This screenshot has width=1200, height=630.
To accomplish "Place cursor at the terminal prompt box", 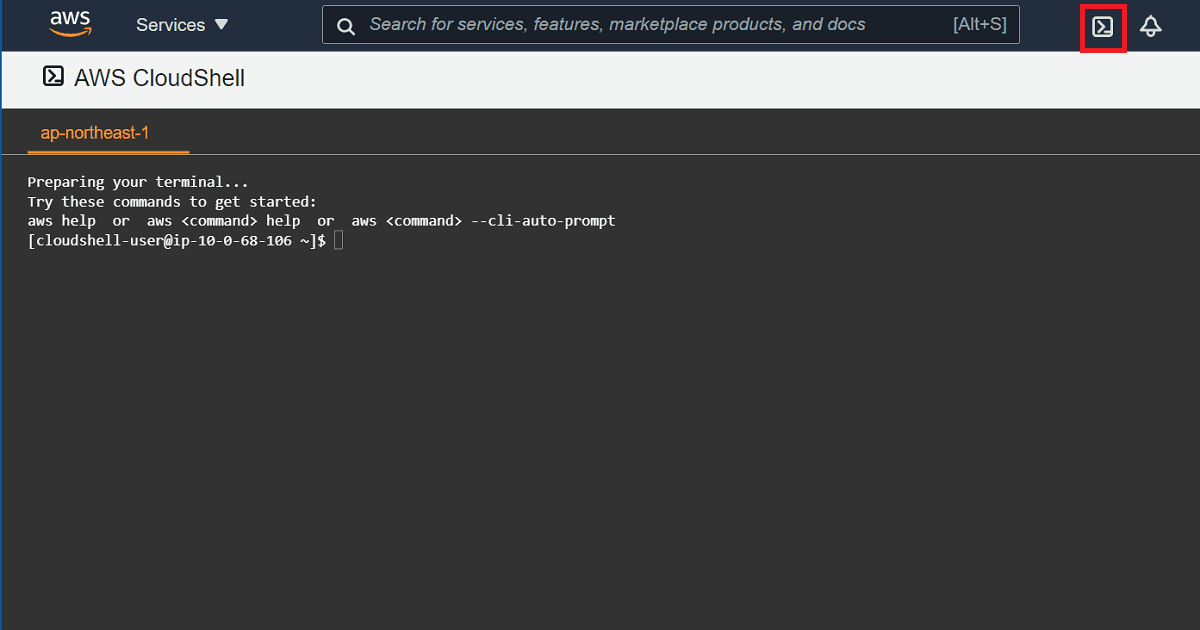I will [x=339, y=240].
